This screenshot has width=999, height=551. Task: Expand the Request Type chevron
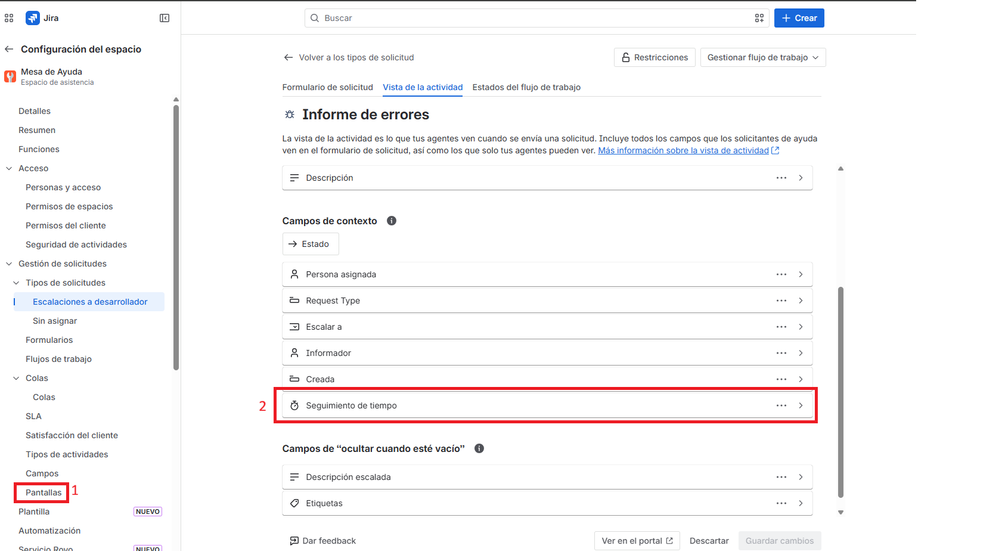pyautogui.click(x=801, y=301)
